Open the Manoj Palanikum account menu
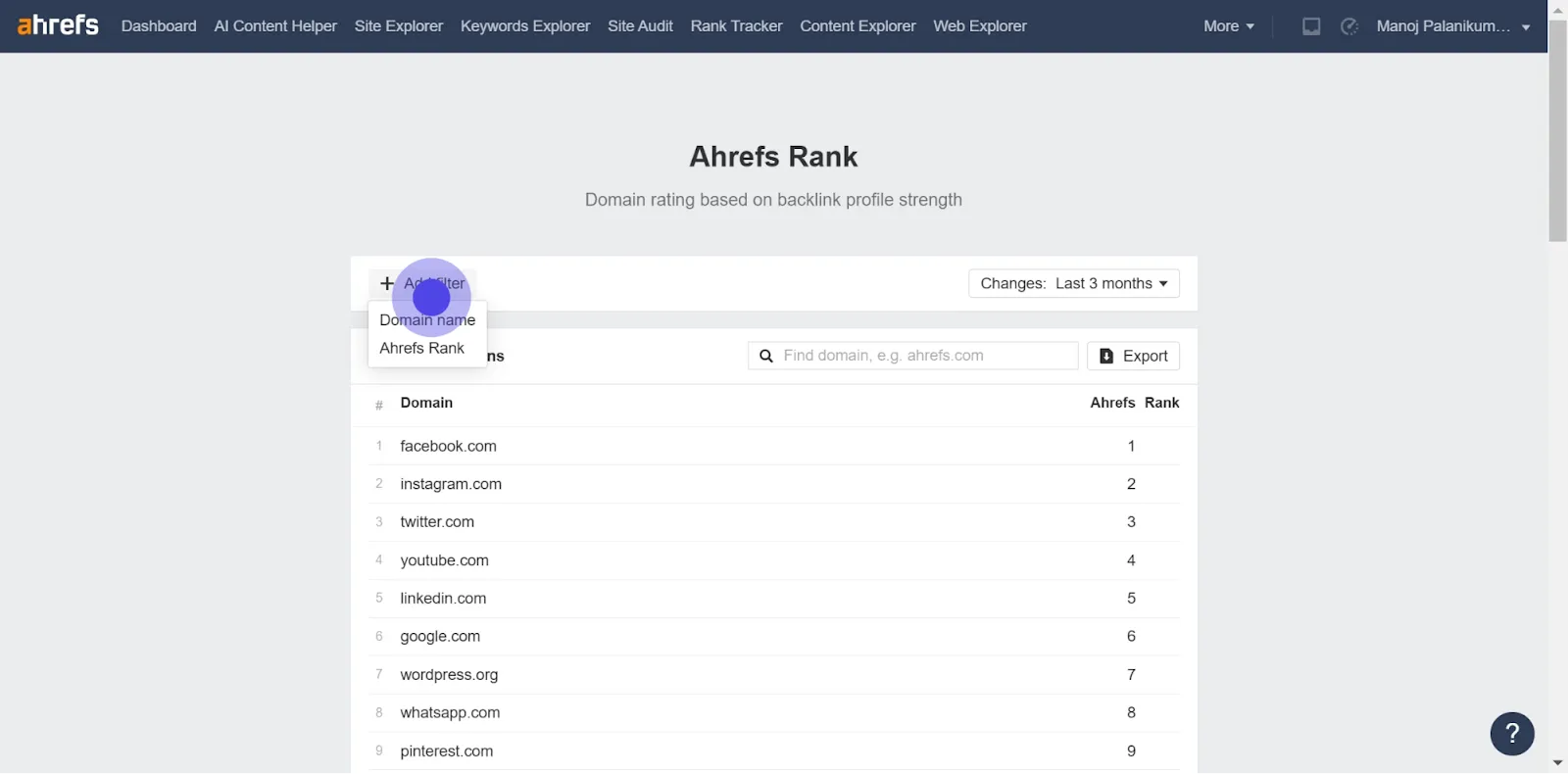Viewport: 1568px width, 774px height. (x=1453, y=26)
